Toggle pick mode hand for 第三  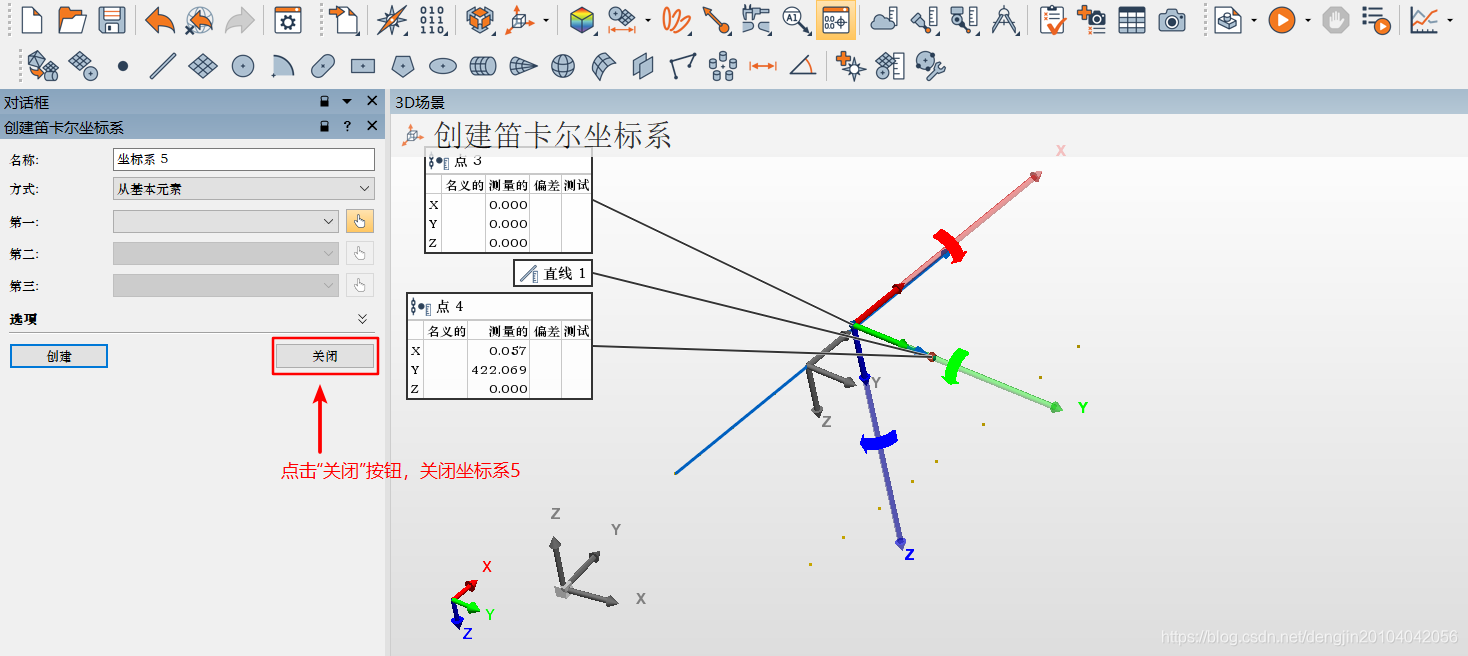point(360,285)
